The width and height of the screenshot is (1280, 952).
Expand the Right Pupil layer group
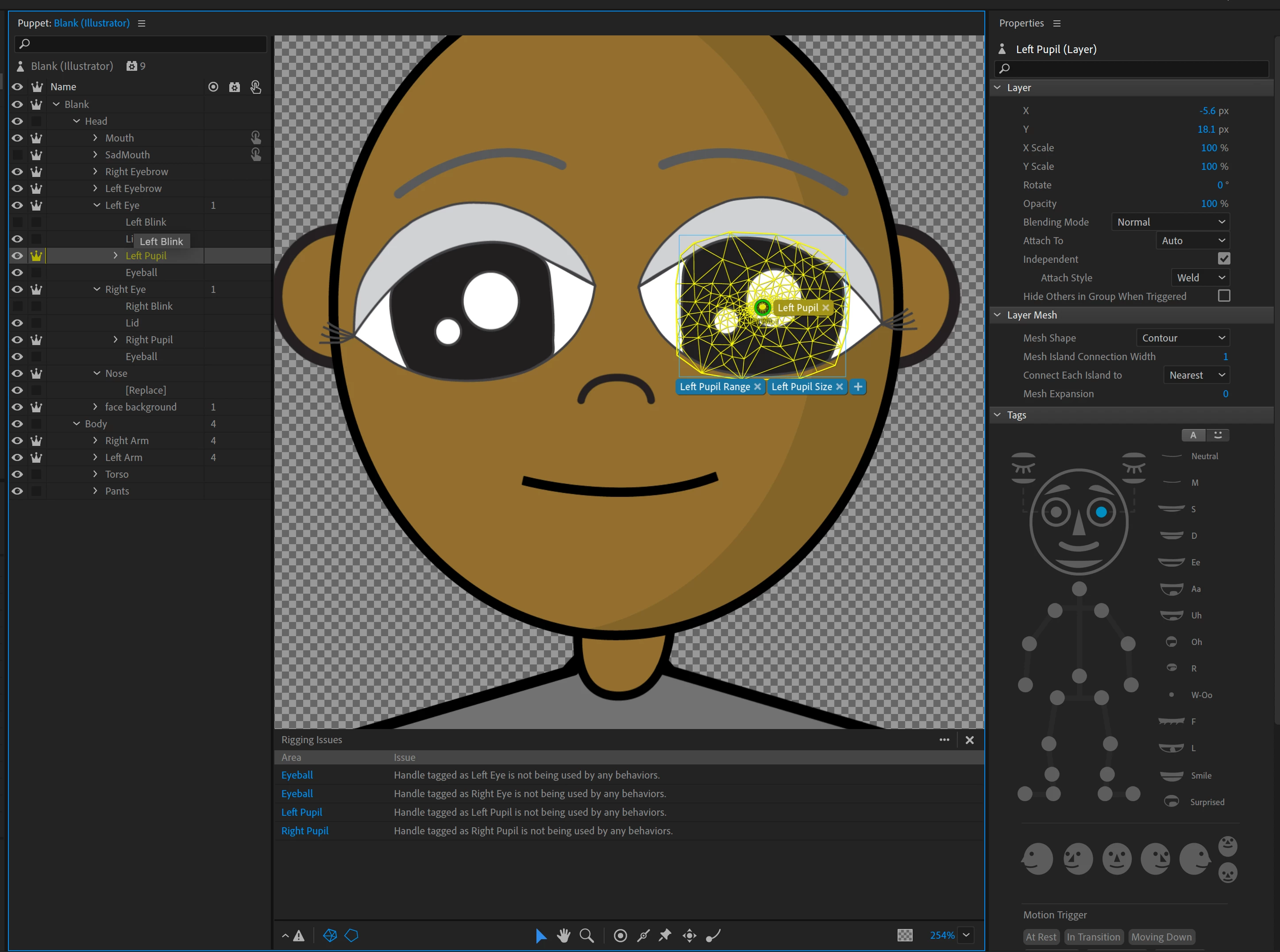click(116, 339)
